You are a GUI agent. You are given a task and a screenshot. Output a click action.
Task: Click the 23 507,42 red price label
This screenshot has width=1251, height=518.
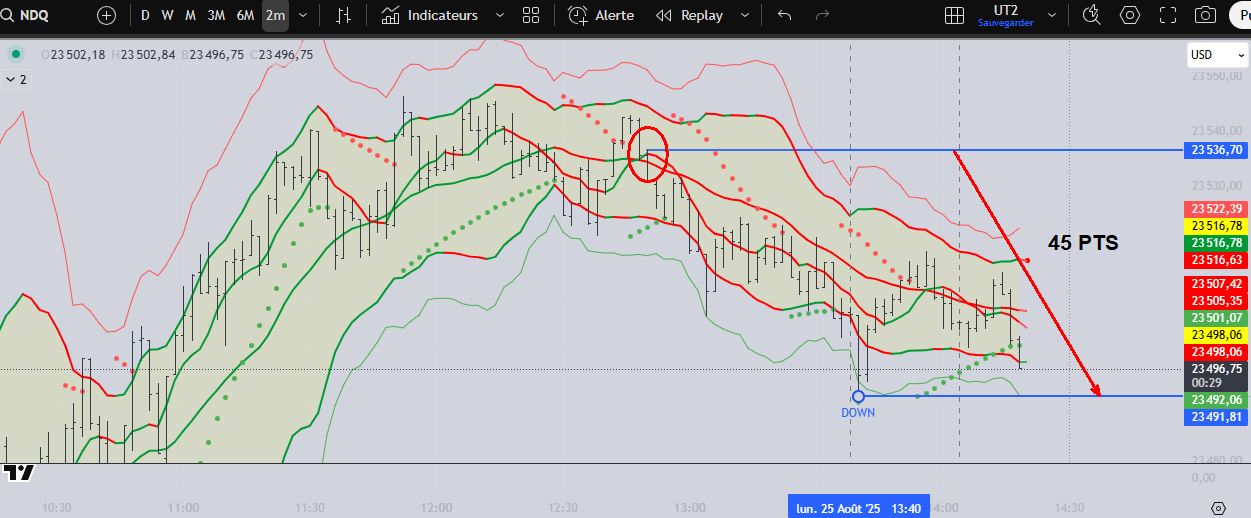pyautogui.click(x=1216, y=284)
